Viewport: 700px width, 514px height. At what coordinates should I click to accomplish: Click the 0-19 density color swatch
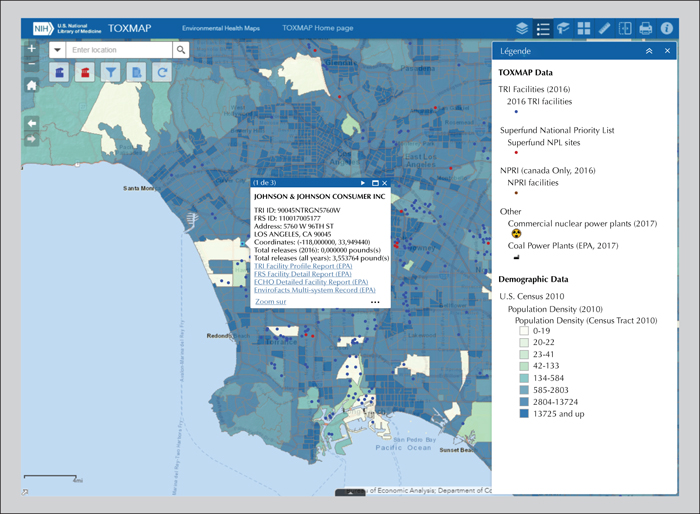[x=524, y=331]
